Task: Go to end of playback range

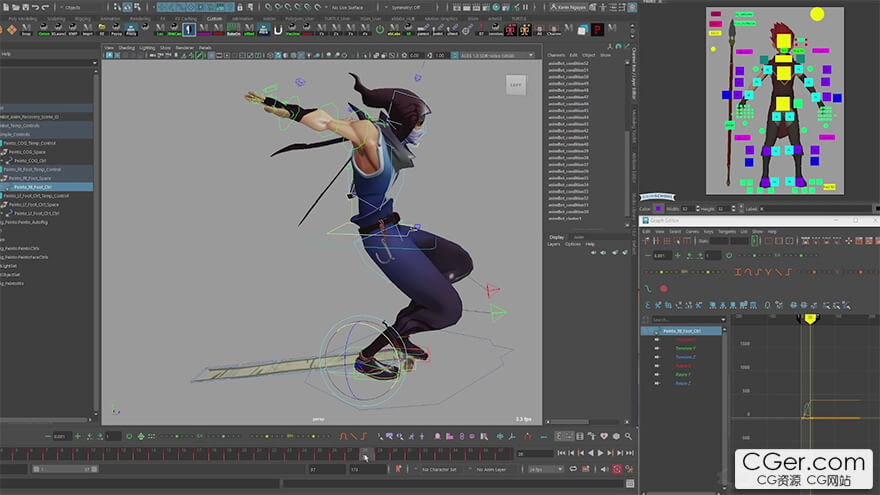Action: (630, 453)
